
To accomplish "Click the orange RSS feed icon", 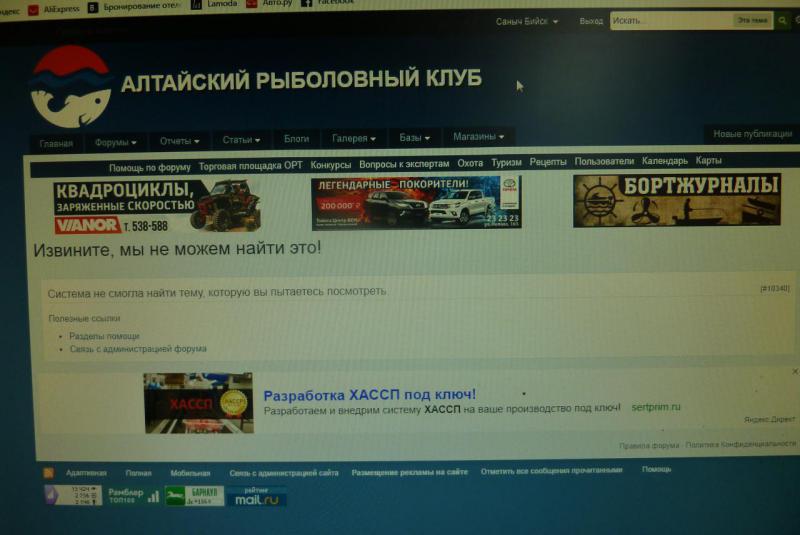I will [x=48, y=473].
